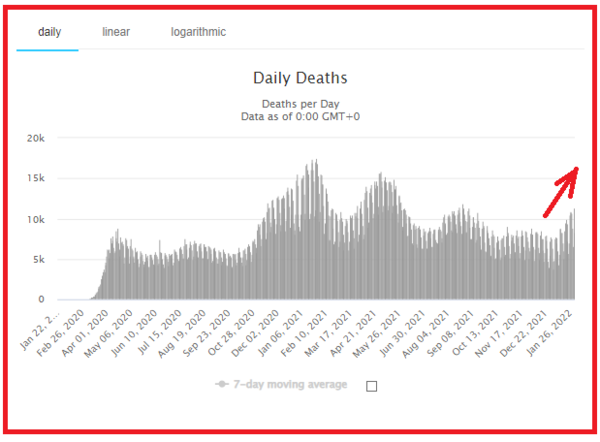The image size is (600, 442).
Task: Click the moving average legend line marker
Action: click(x=222, y=385)
